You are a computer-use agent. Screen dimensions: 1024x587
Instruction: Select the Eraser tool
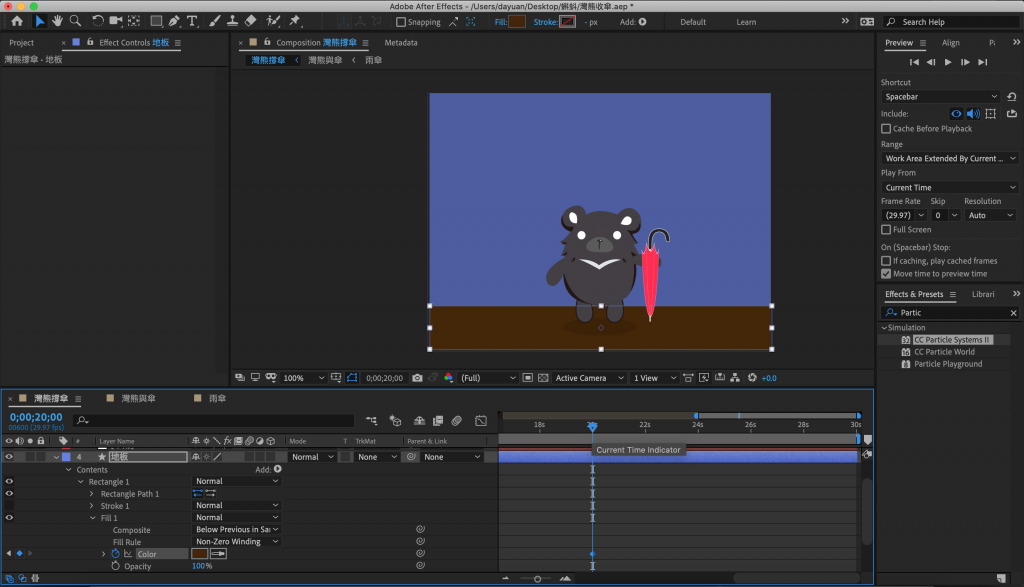pos(250,22)
